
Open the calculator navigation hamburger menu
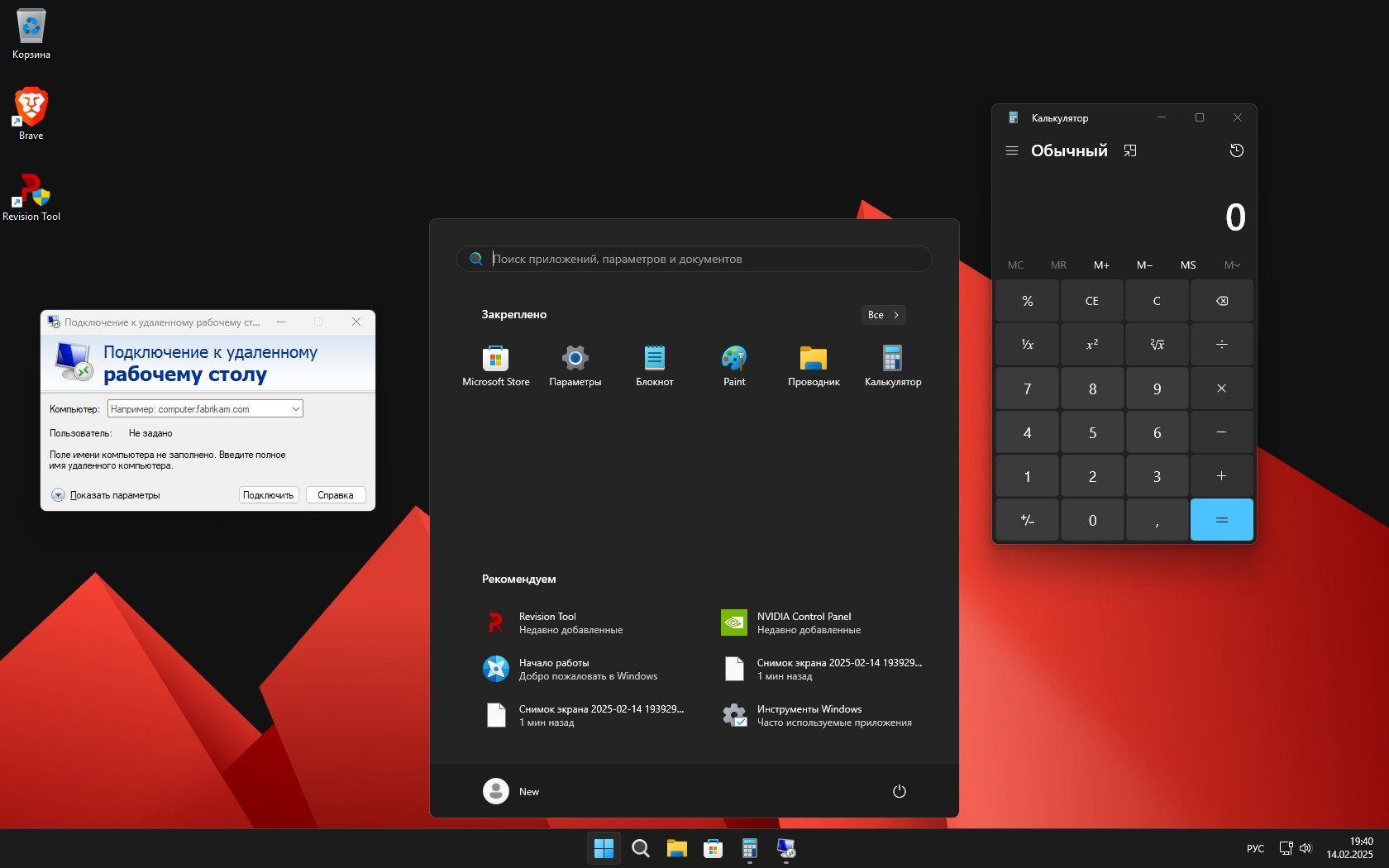(x=1011, y=150)
